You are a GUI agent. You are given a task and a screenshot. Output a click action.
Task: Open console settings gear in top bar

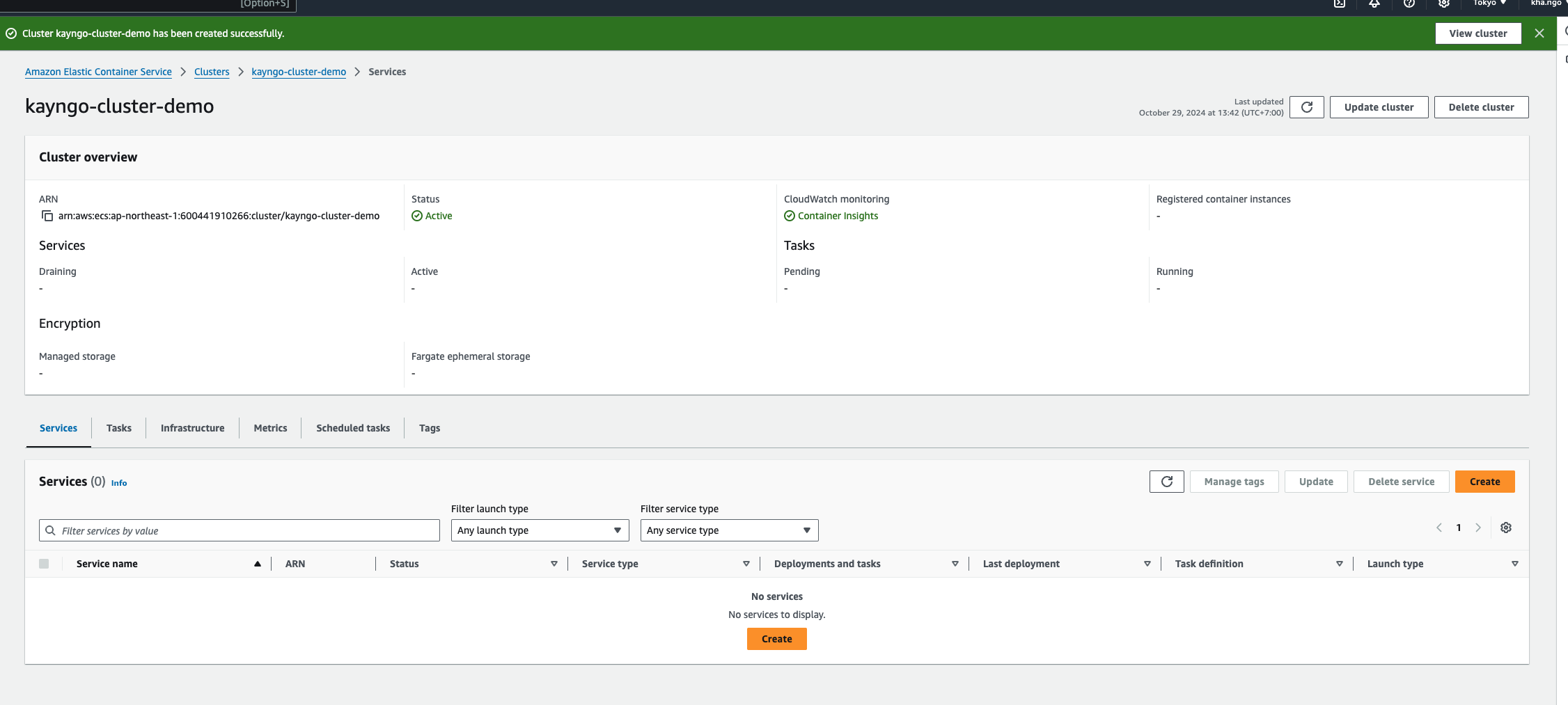(1444, 3)
